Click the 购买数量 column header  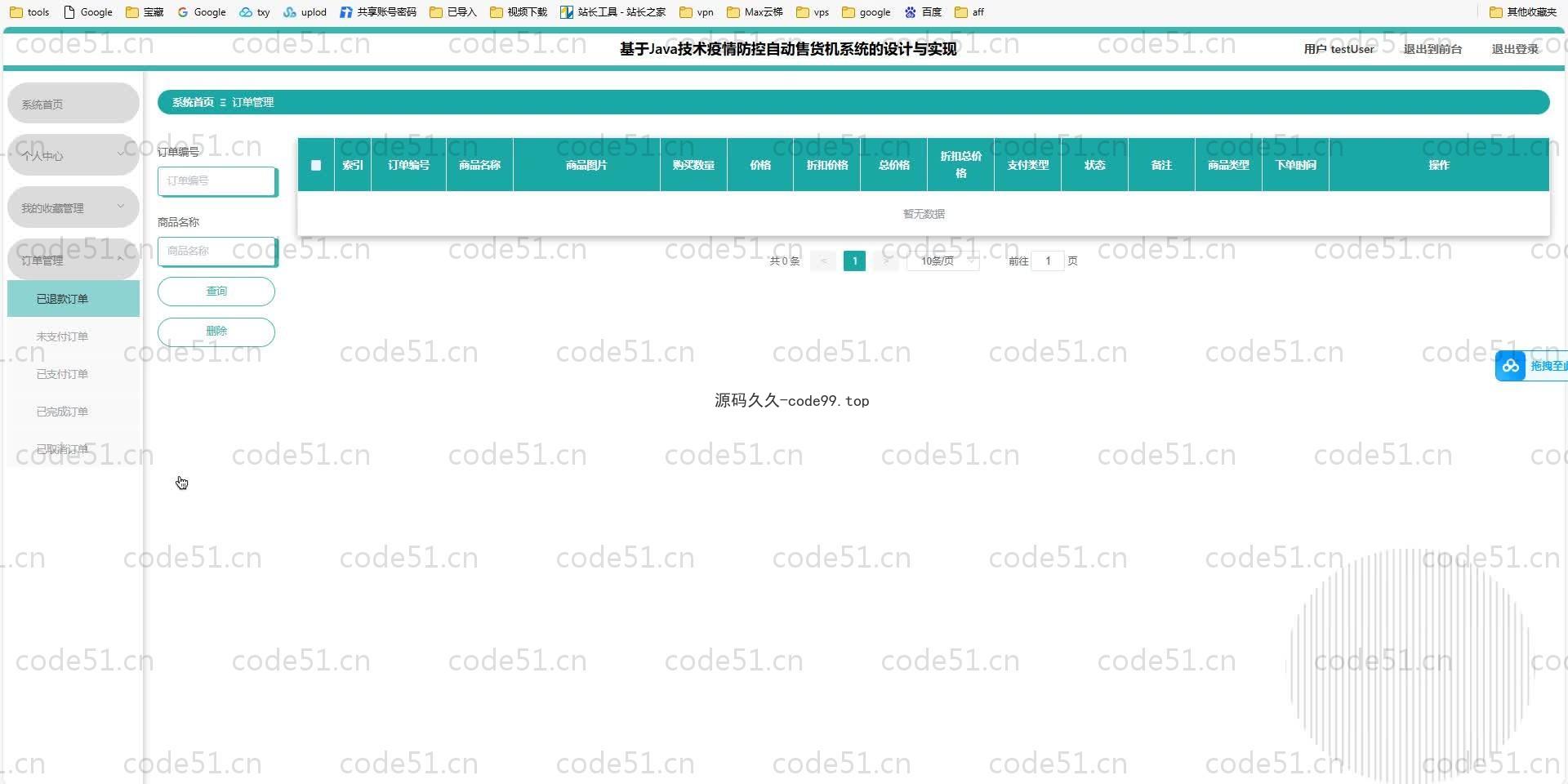693,165
